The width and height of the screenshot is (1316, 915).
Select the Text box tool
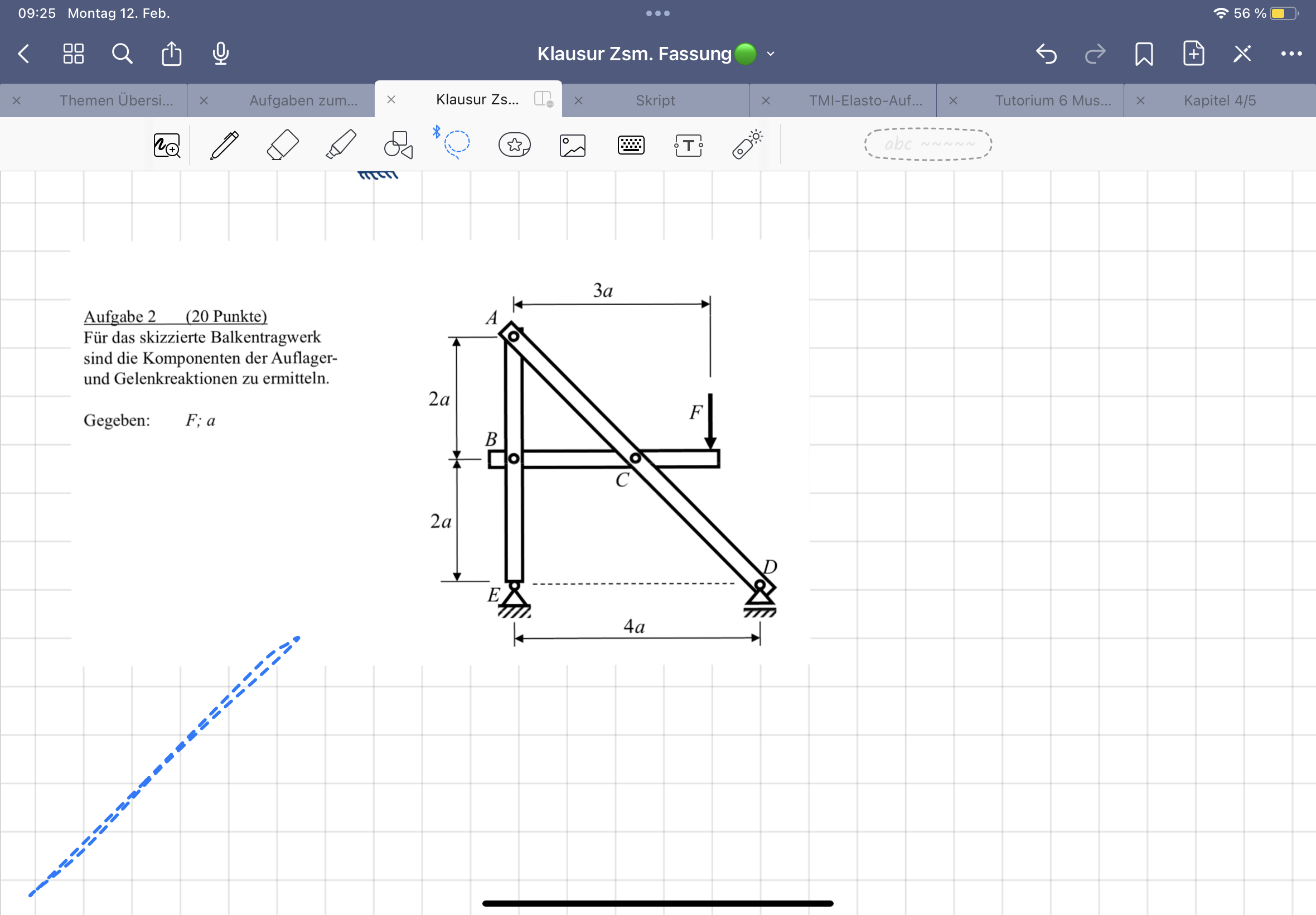tap(688, 146)
